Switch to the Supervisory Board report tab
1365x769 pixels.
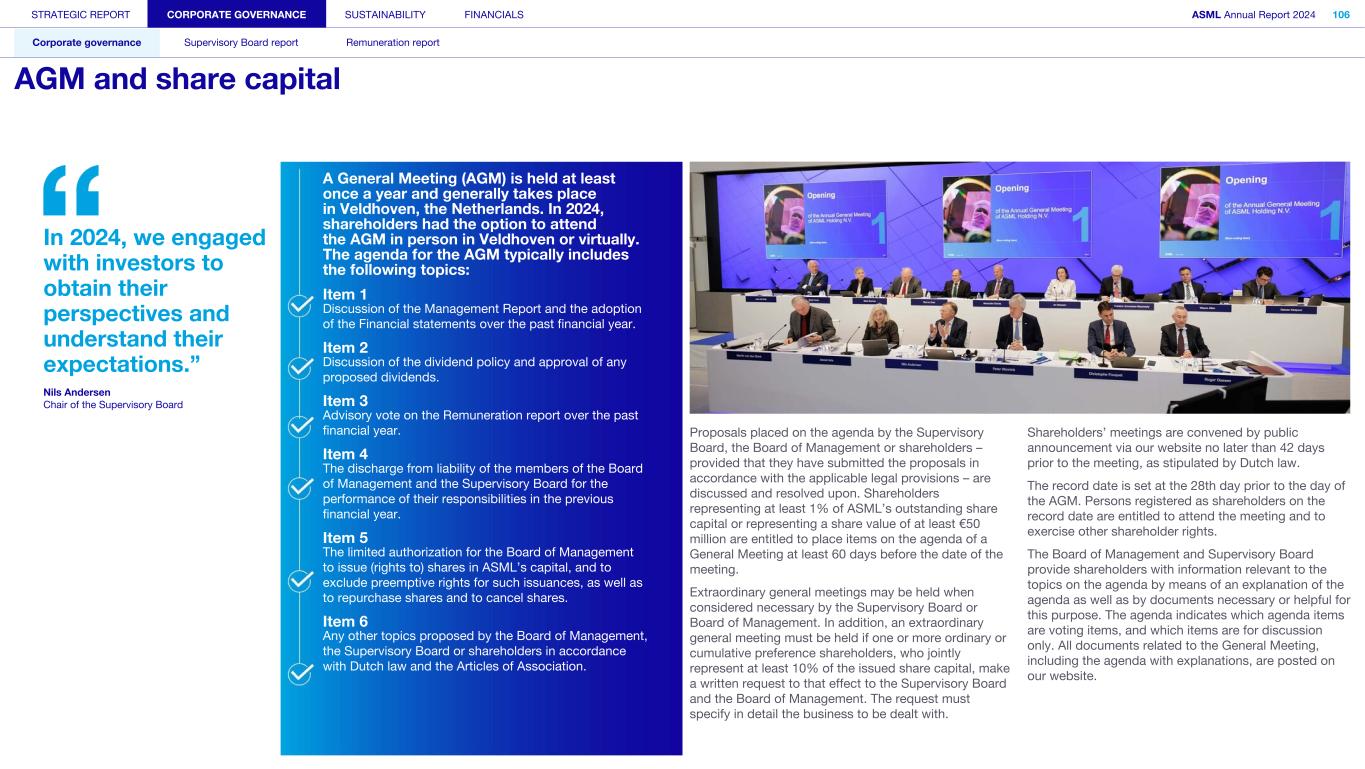241,43
